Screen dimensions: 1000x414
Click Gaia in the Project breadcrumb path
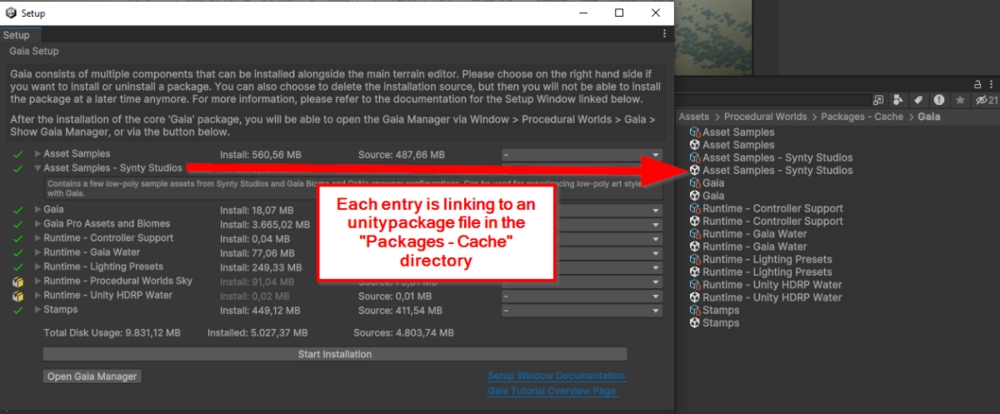[929, 117]
